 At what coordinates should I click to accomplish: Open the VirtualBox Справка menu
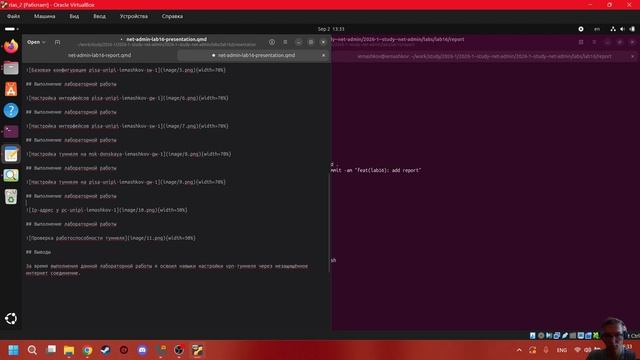(x=172, y=16)
